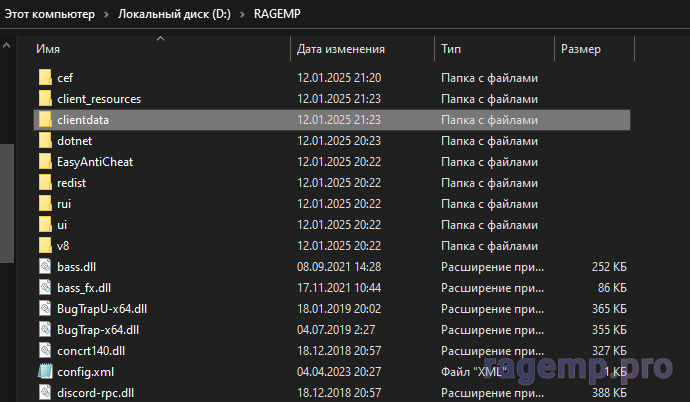Select the bass_fx.dll file name
This screenshot has height=402, width=690.
pos(84,288)
